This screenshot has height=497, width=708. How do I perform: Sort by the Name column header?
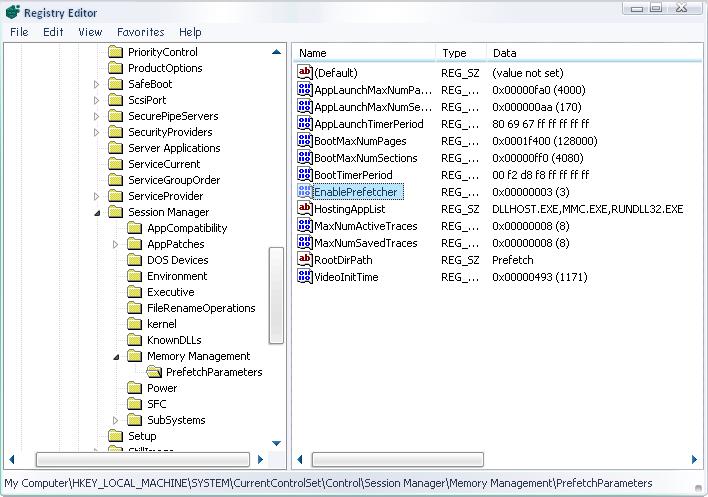click(x=365, y=53)
